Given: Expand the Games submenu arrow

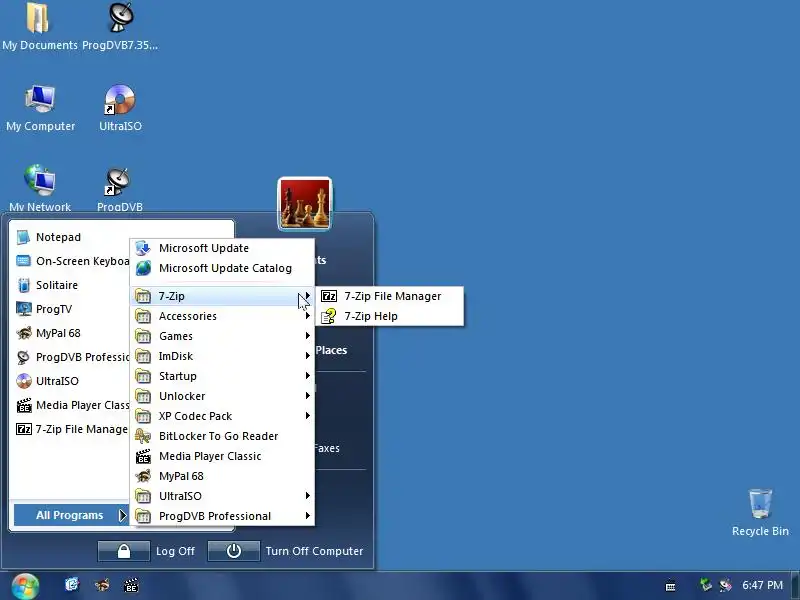Looking at the screenshot, I should pos(307,336).
